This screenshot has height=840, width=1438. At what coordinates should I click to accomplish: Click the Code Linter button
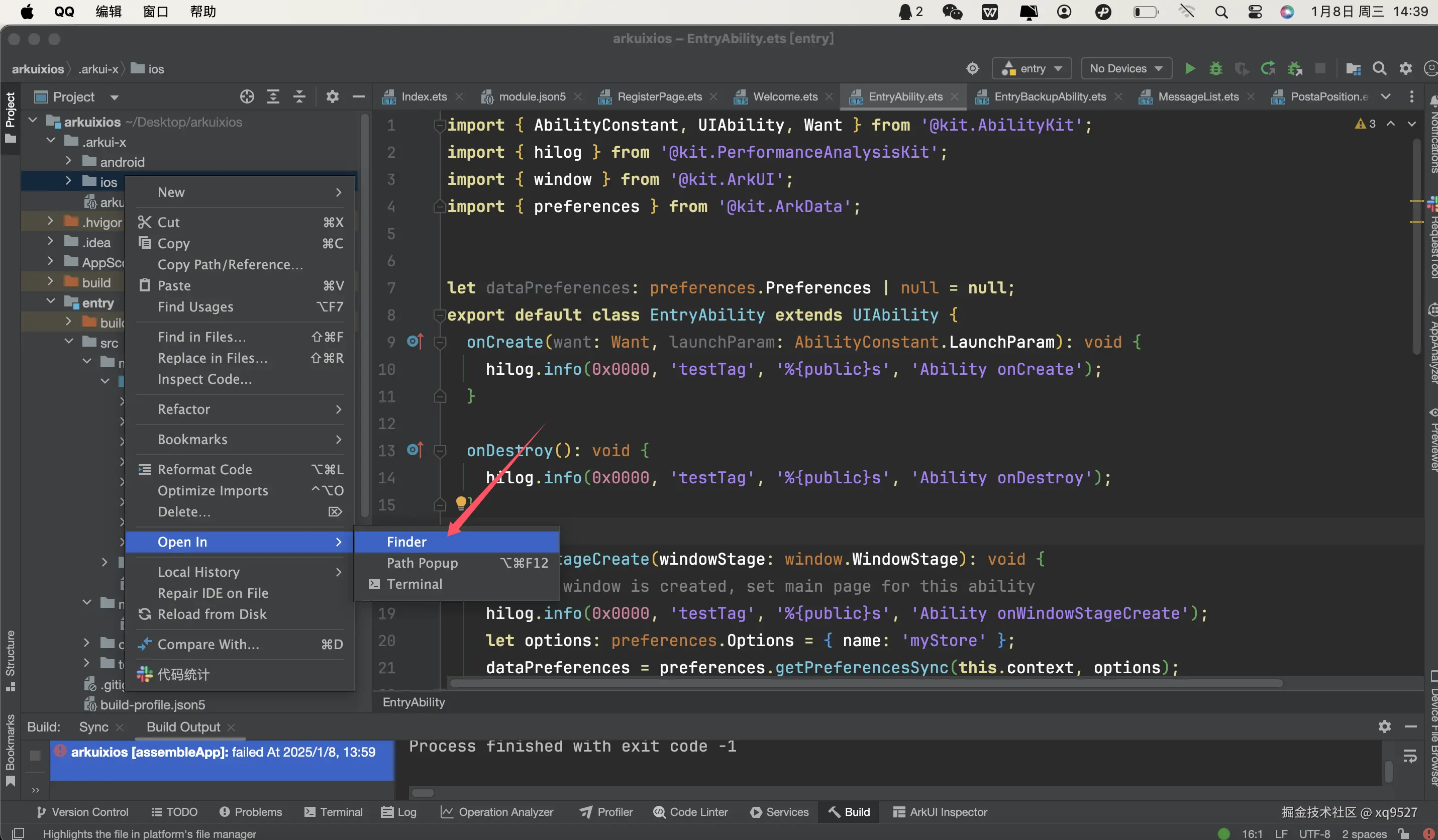[x=690, y=812]
